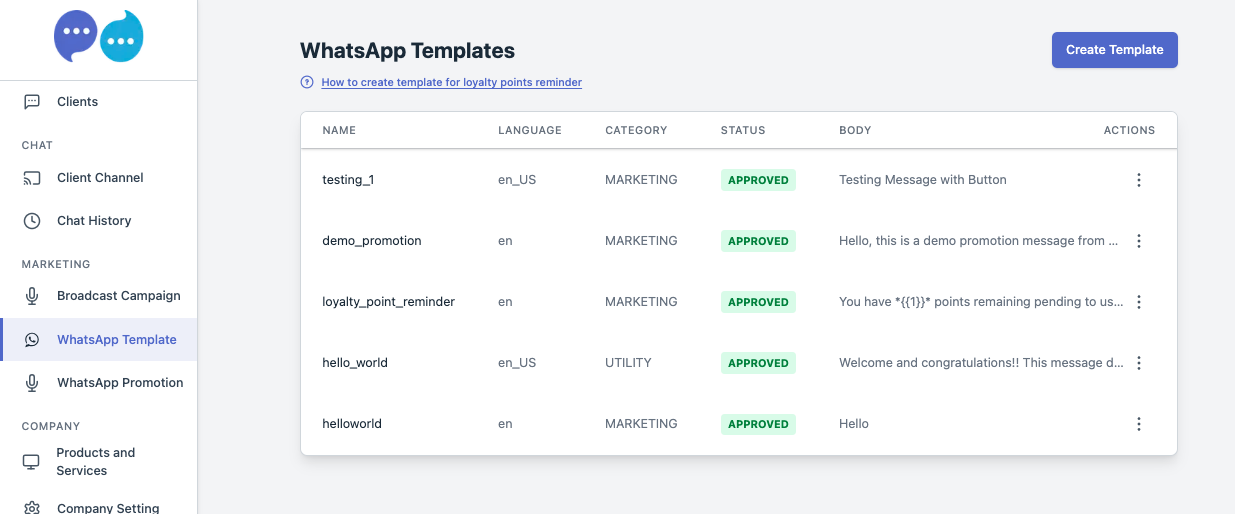Screen dimensions: 1235x514
Task: Click 'You have *{{1}}* points' body text
Action: tap(981, 302)
